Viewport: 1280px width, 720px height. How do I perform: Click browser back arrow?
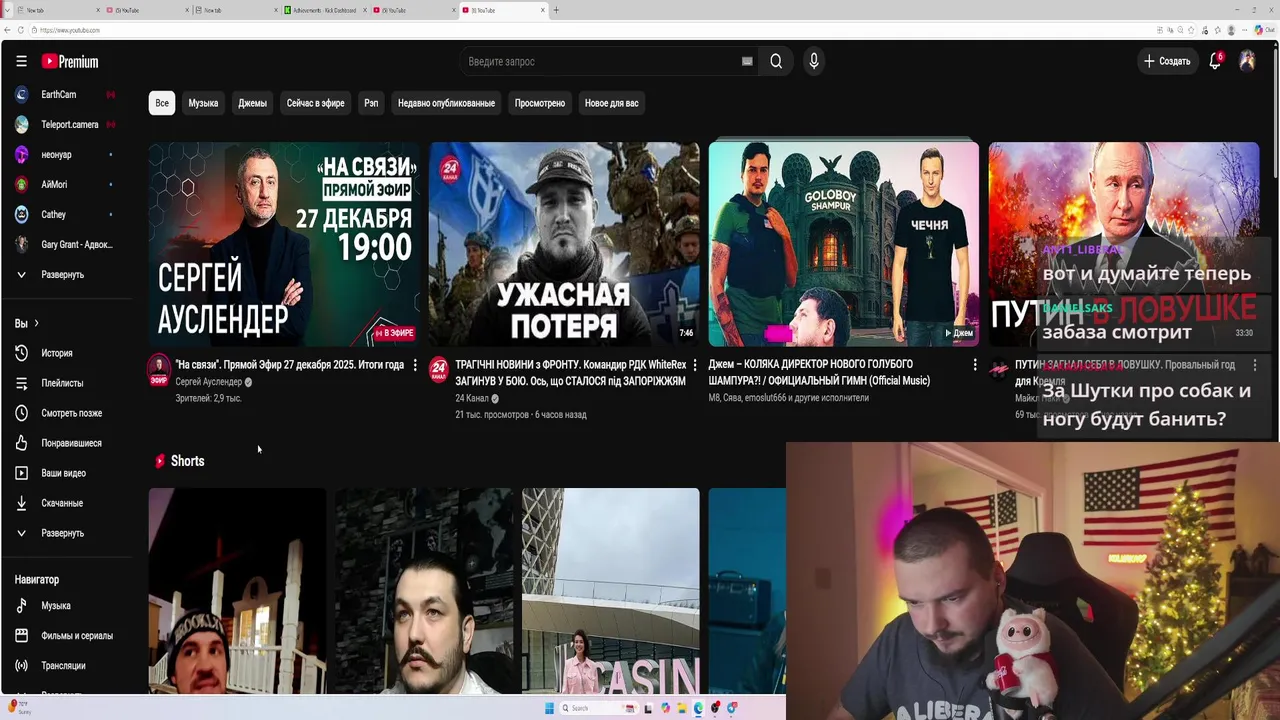pyautogui.click(x=8, y=30)
